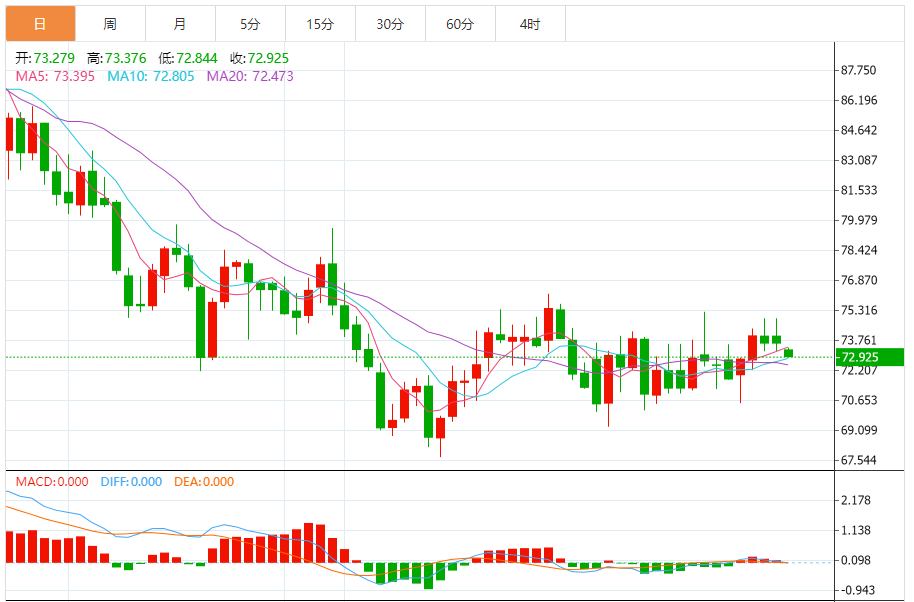The height and width of the screenshot is (602, 914).
Task: Click the DEA:0.000 label
Action: coord(204,482)
